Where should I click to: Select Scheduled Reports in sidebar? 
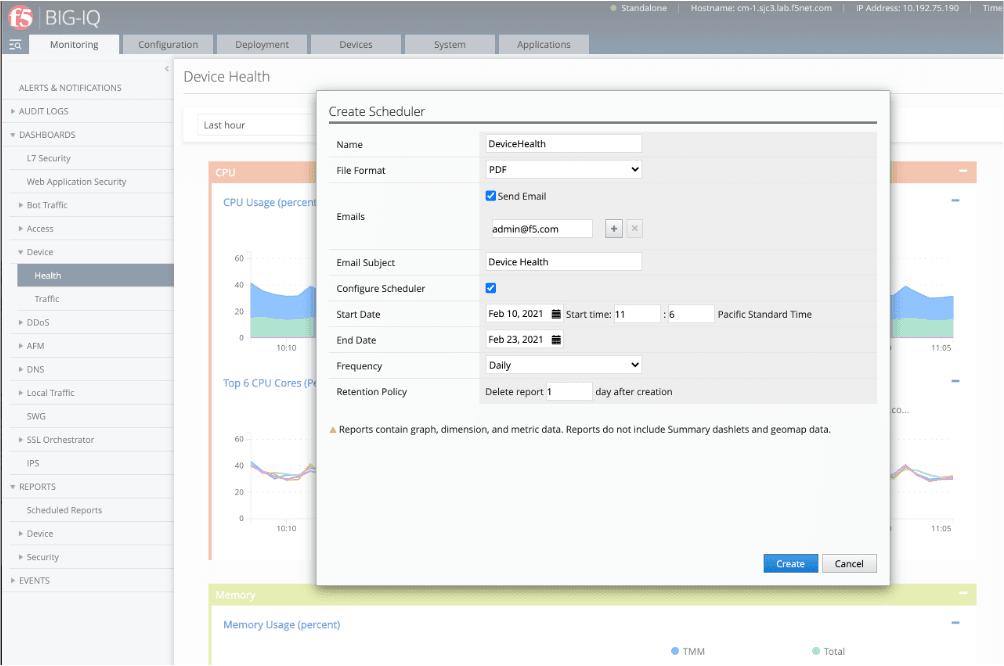point(64,510)
